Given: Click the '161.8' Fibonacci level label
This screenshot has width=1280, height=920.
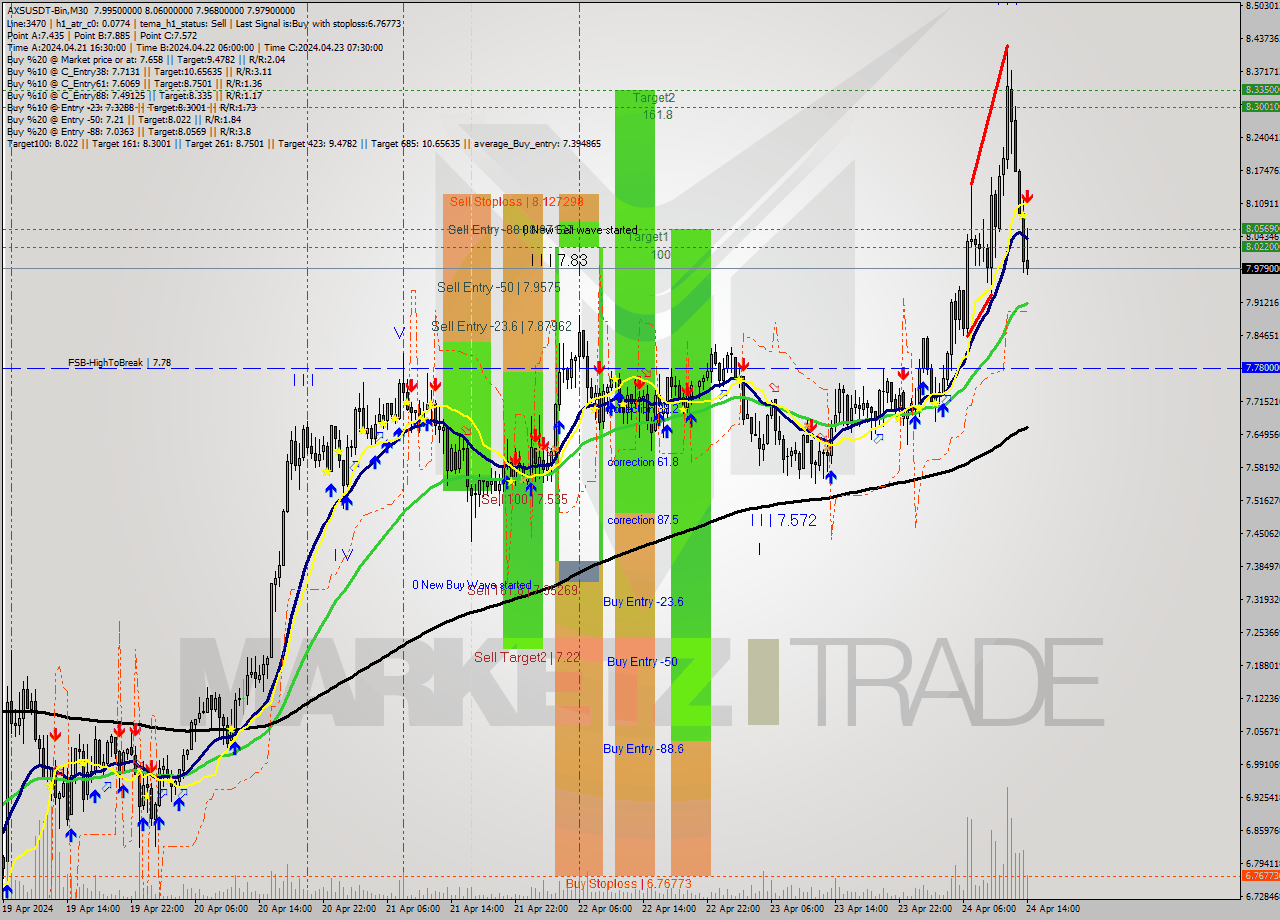Looking at the screenshot, I should click(656, 115).
